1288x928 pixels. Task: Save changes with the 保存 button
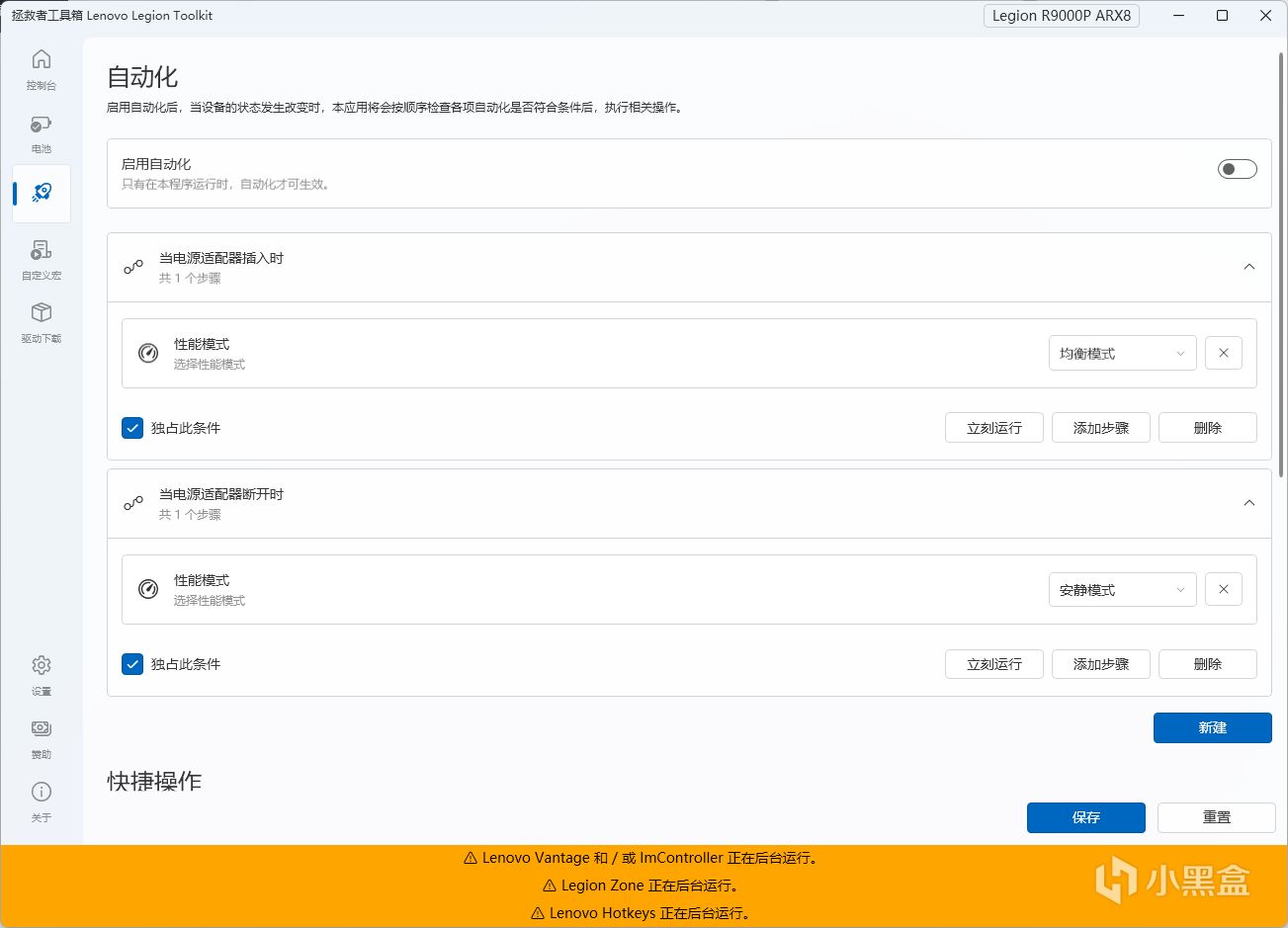coord(1086,817)
